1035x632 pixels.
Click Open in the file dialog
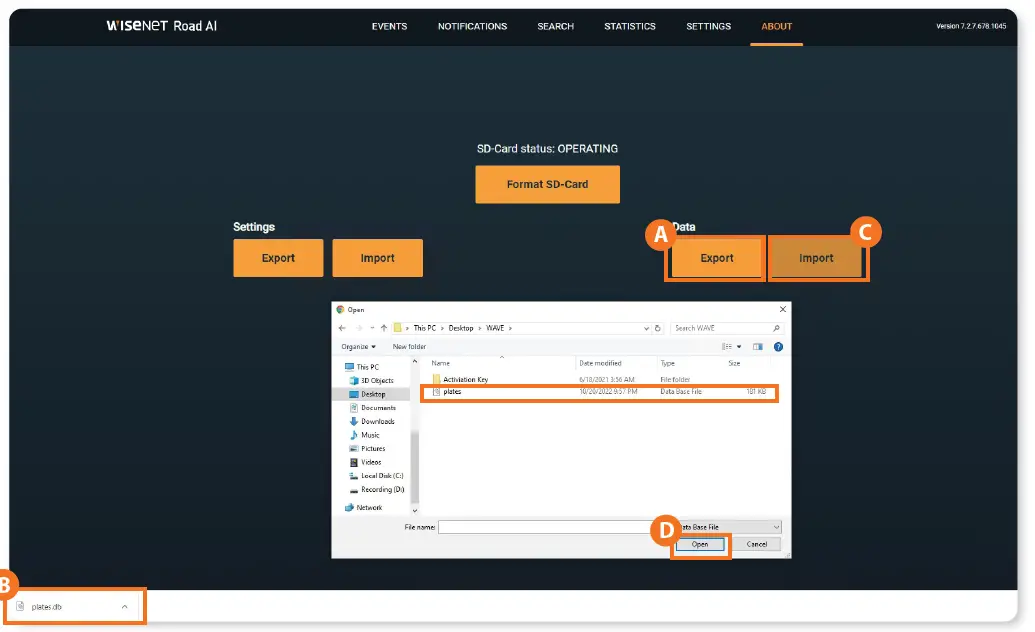click(x=700, y=544)
